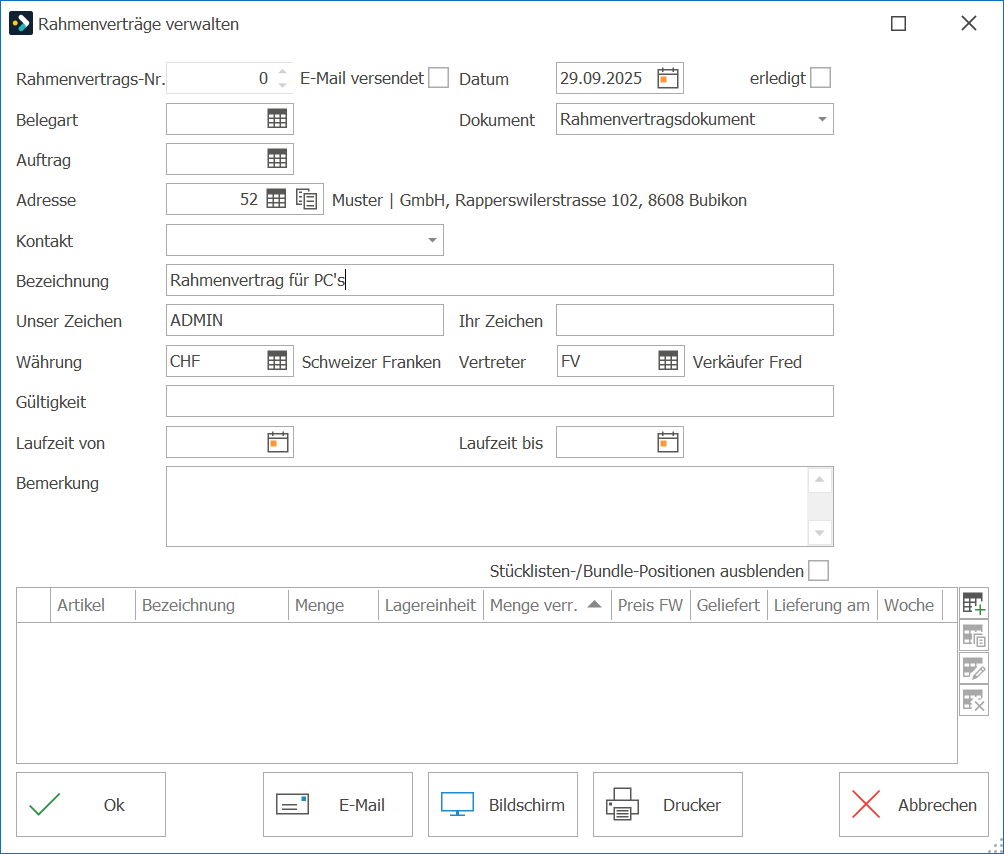This screenshot has width=1004, height=854.
Task: Sort the table by Woche column
Action: [x=909, y=605]
